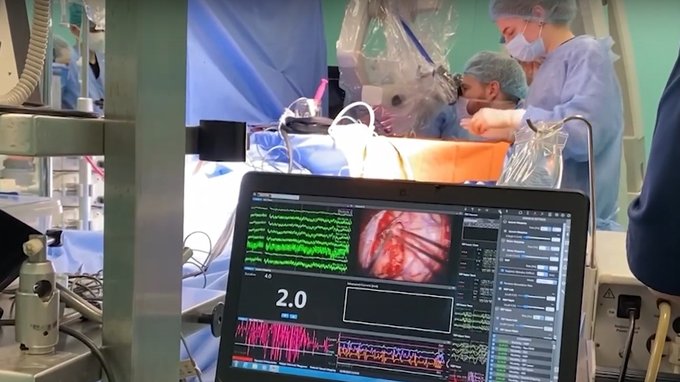Expand the small blue tab above the green EEG traces

pos(257,199)
